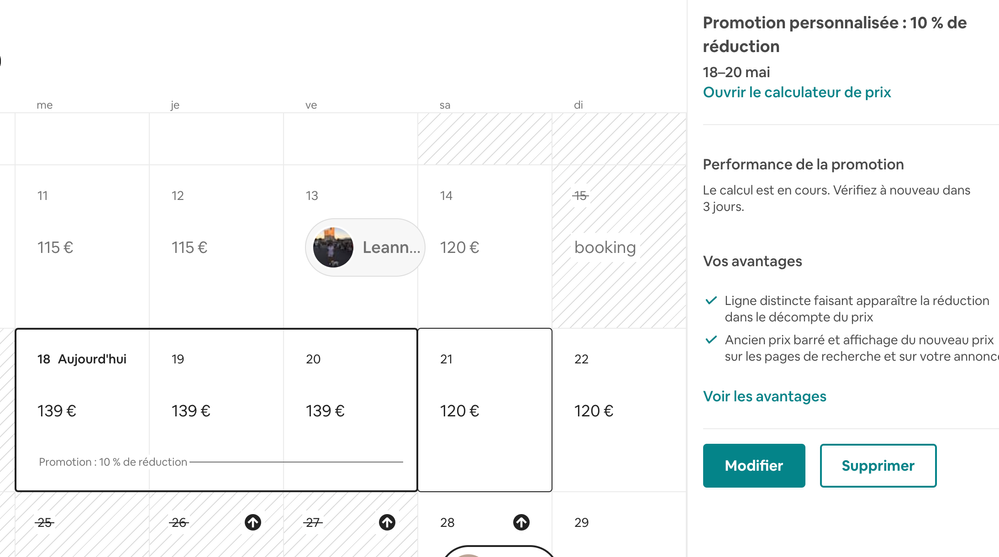Select day 14 priced at 120 €
Viewport: 999px width, 557px height.
(484, 246)
